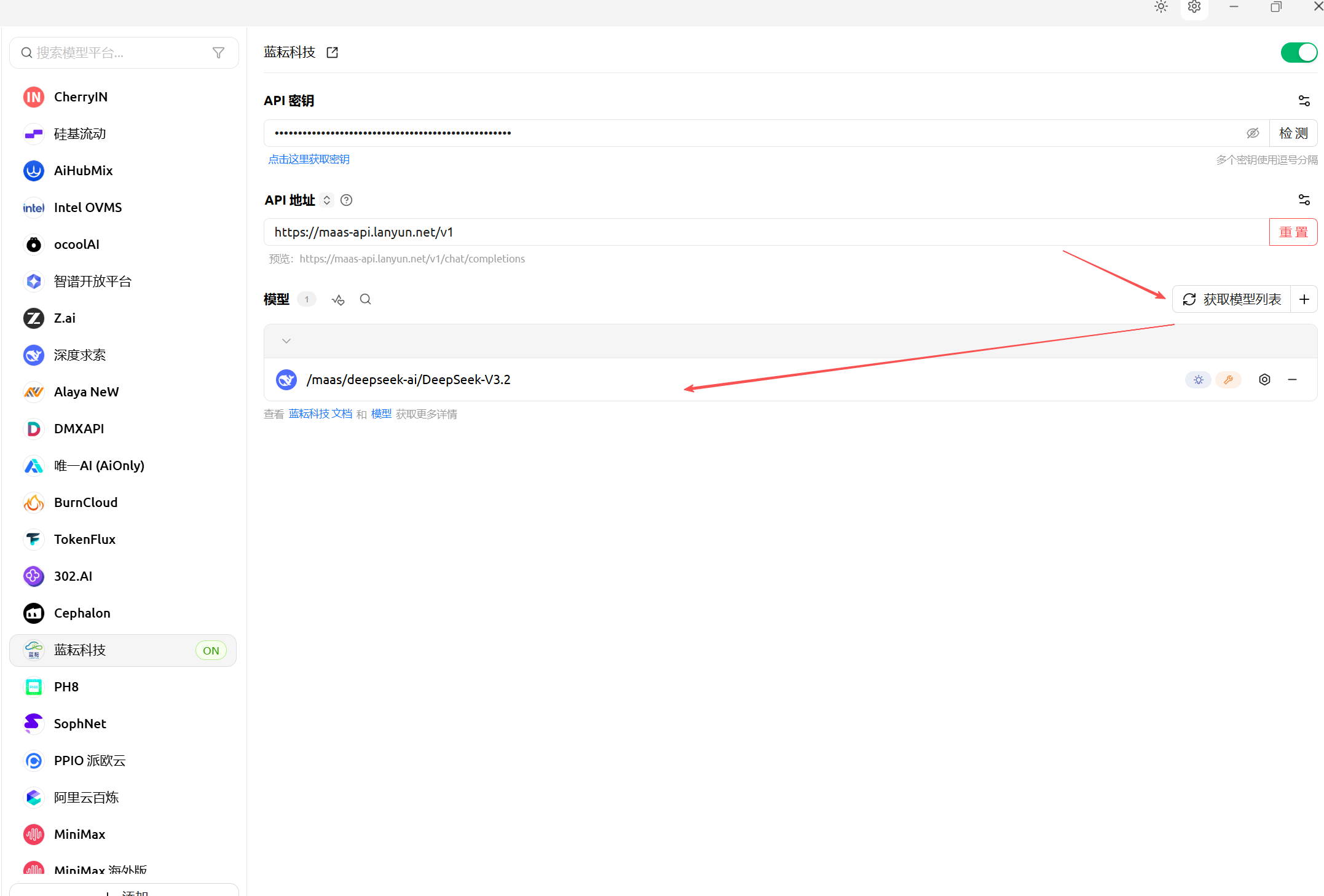Select the 硅基流动 provider
This screenshot has height=896, width=1324.
123,134
